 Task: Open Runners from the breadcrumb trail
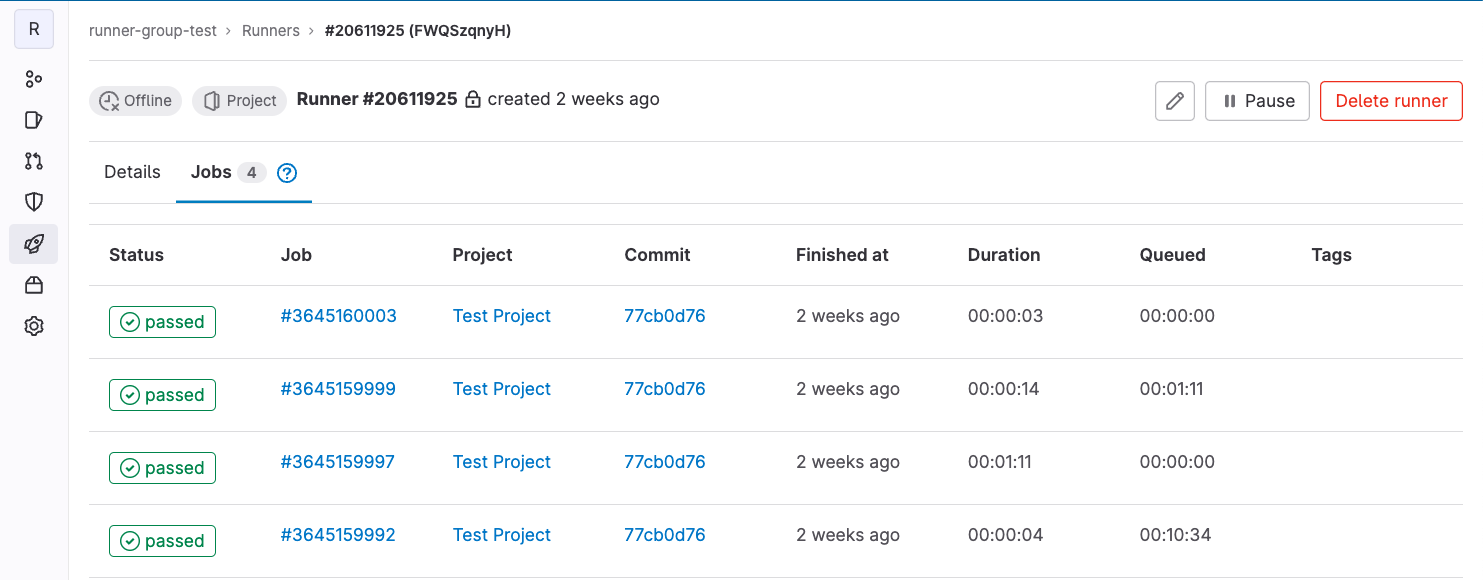coord(271,30)
